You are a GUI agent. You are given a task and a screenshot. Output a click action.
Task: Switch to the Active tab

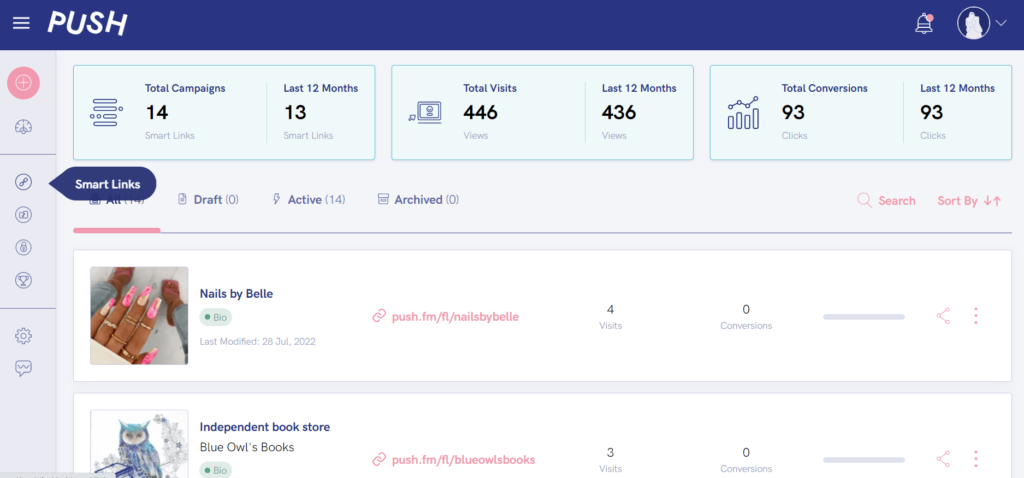[308, 200]
